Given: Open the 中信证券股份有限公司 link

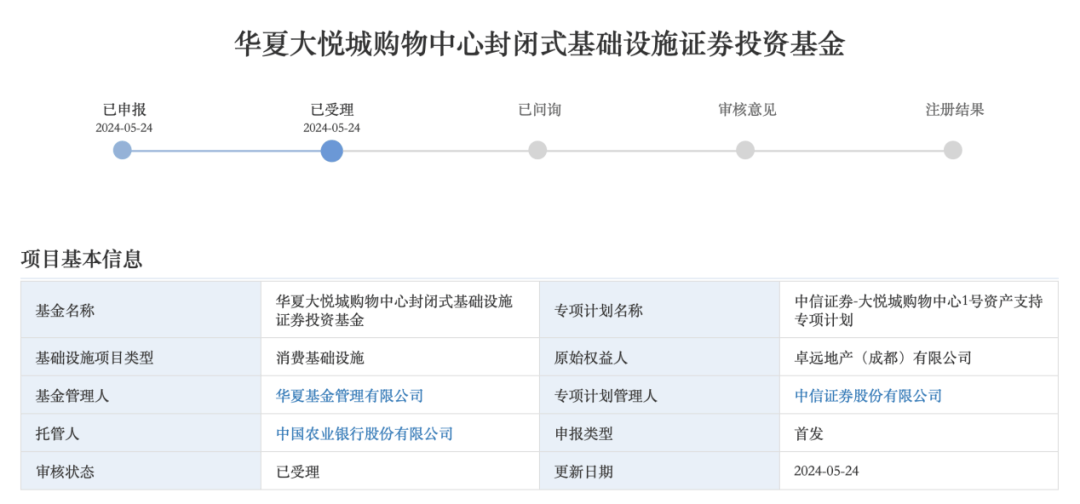Looking at the screenshot, I should [x=868, y=396].
